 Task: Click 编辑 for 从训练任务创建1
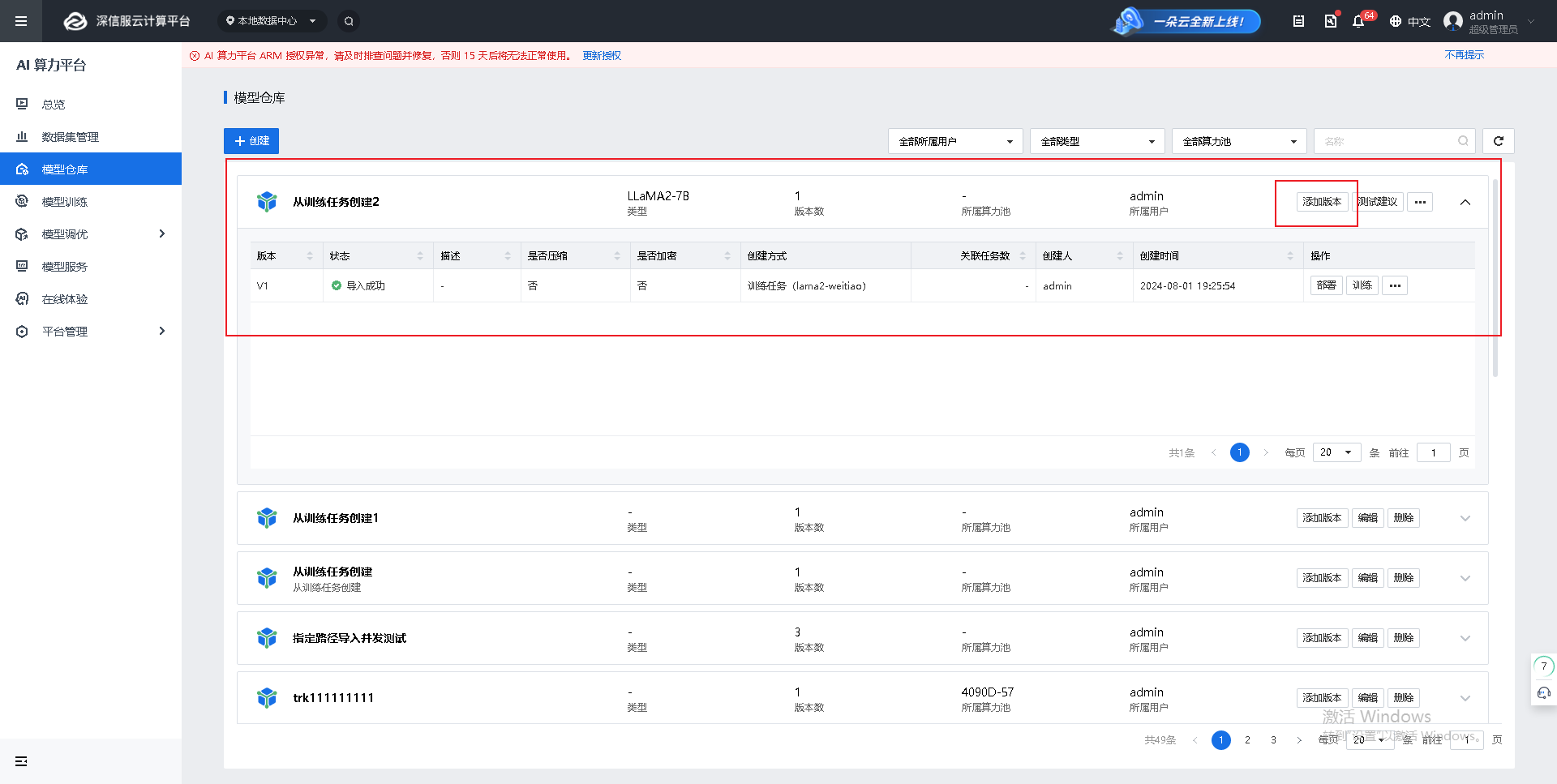click(1368, 518)
